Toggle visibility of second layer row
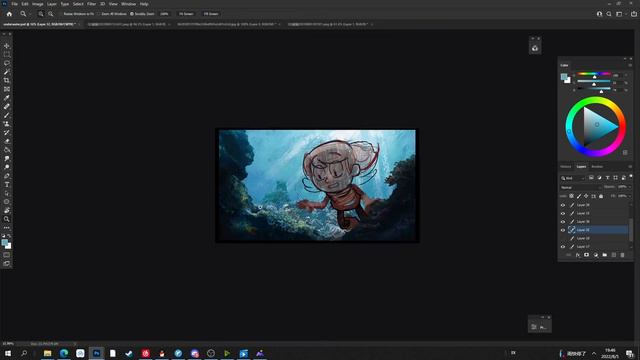 coord(563,213)
